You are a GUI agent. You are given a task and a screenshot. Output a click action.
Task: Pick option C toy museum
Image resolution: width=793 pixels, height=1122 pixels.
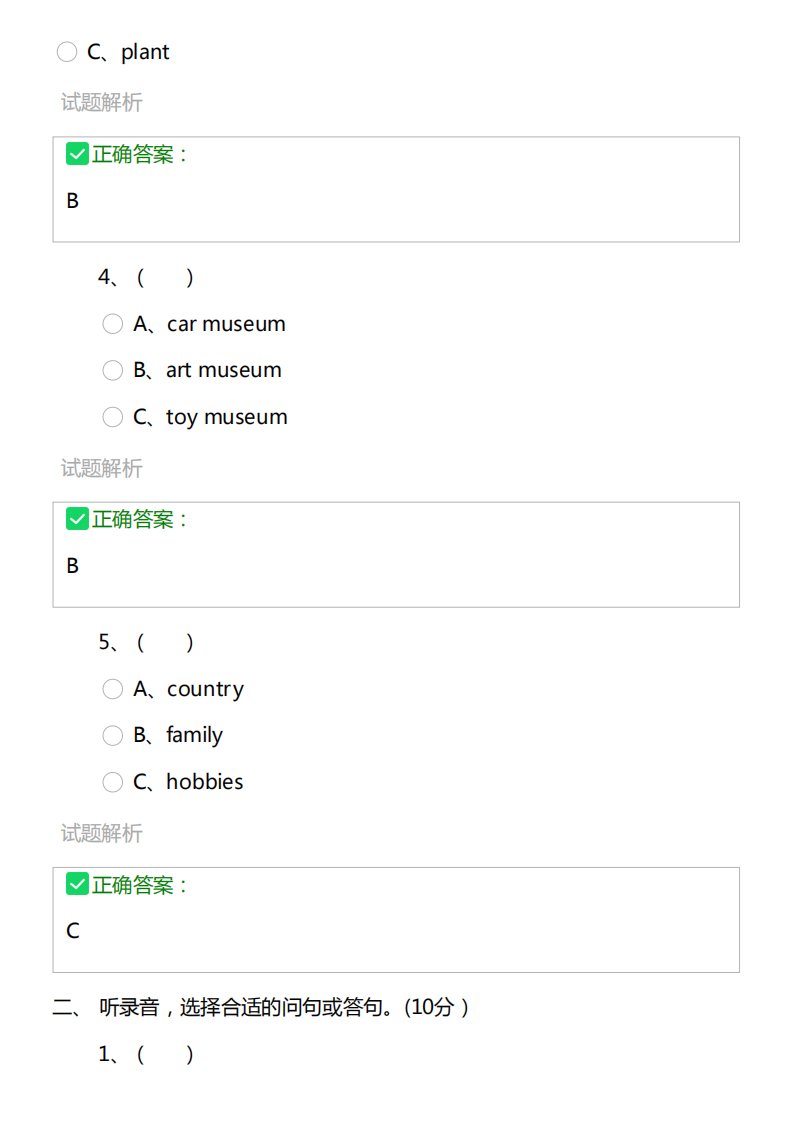coord(112,416)
